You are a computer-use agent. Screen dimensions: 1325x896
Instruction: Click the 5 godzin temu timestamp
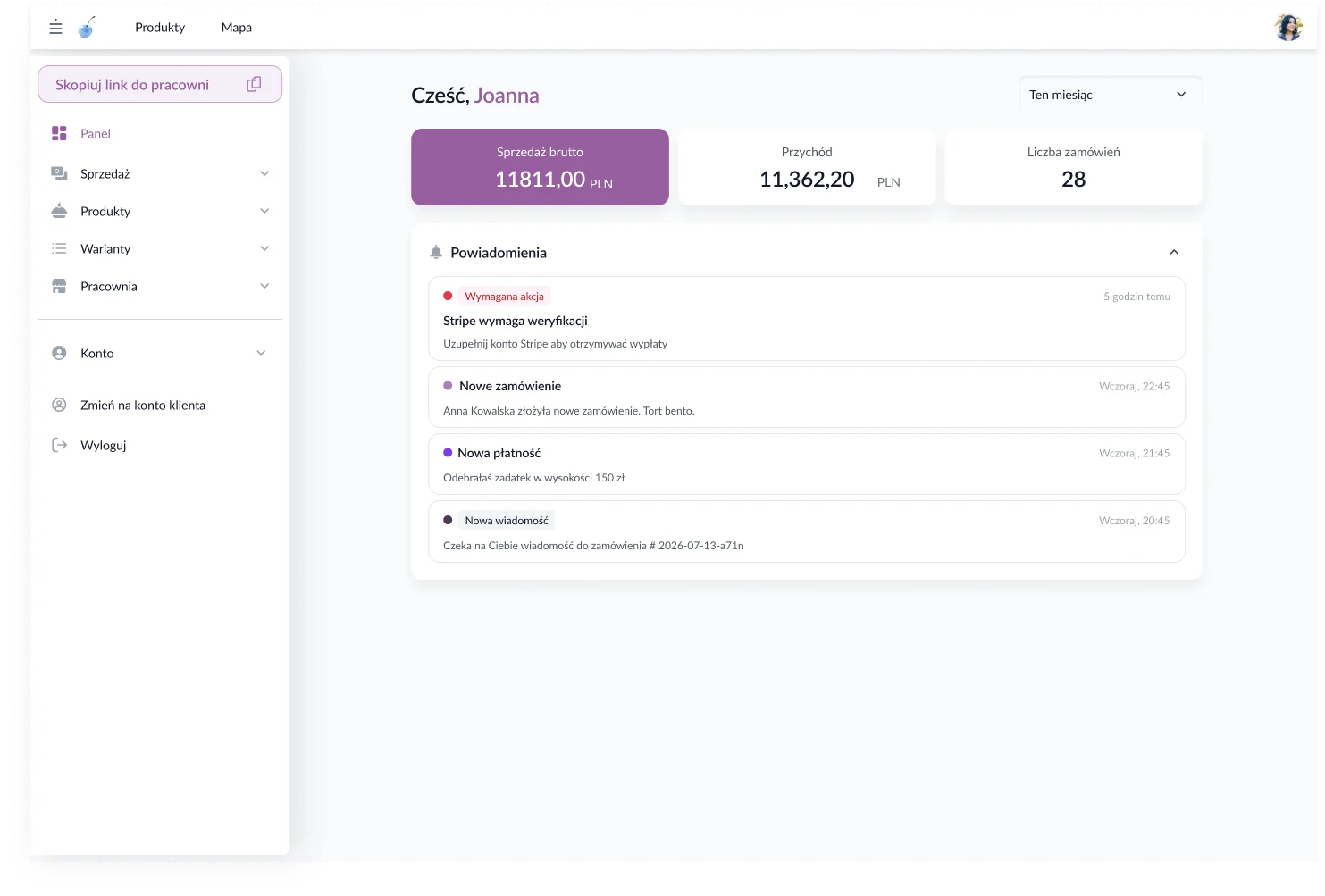coord(1136,297)
